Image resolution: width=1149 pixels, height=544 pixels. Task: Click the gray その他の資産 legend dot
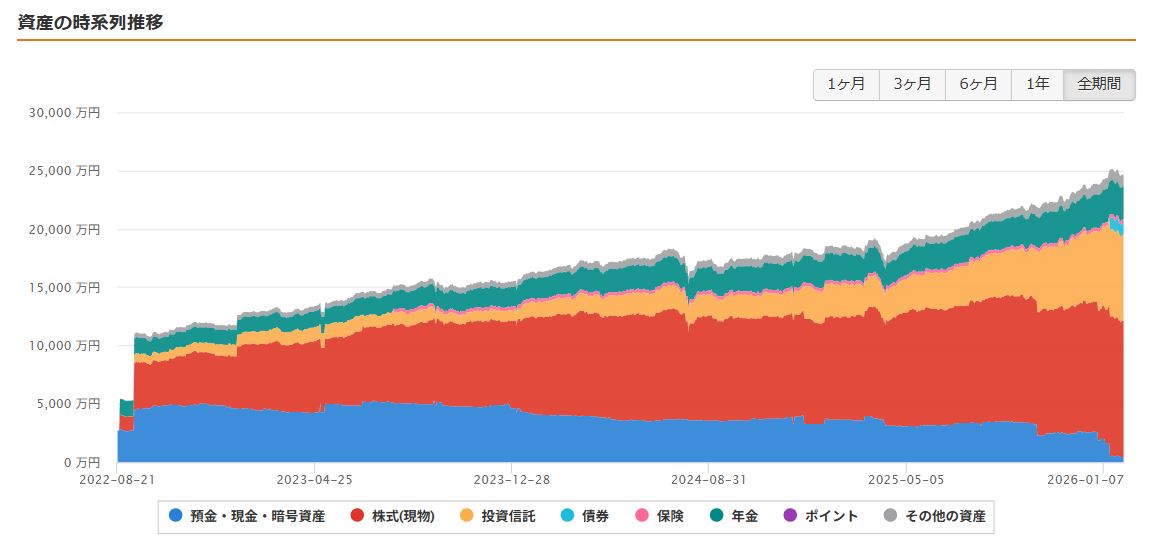point(890,516)
